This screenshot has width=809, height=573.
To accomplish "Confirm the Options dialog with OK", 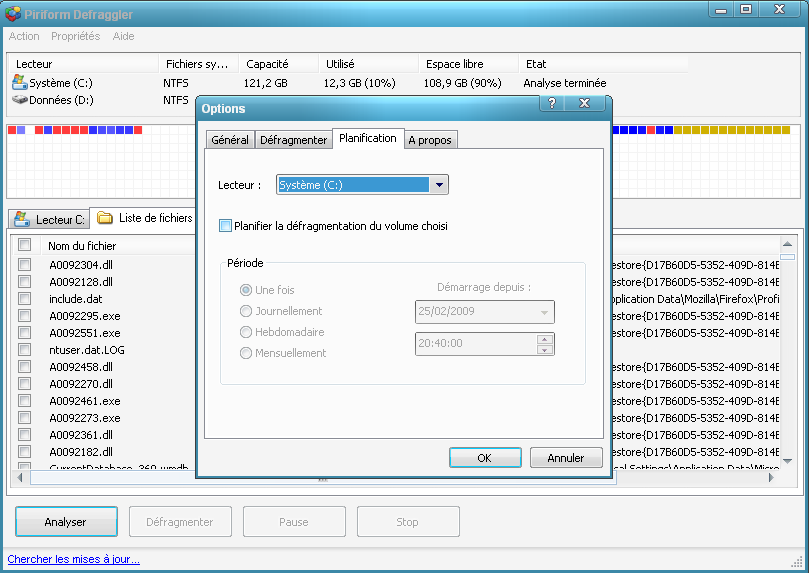I will tap(484, 458).
